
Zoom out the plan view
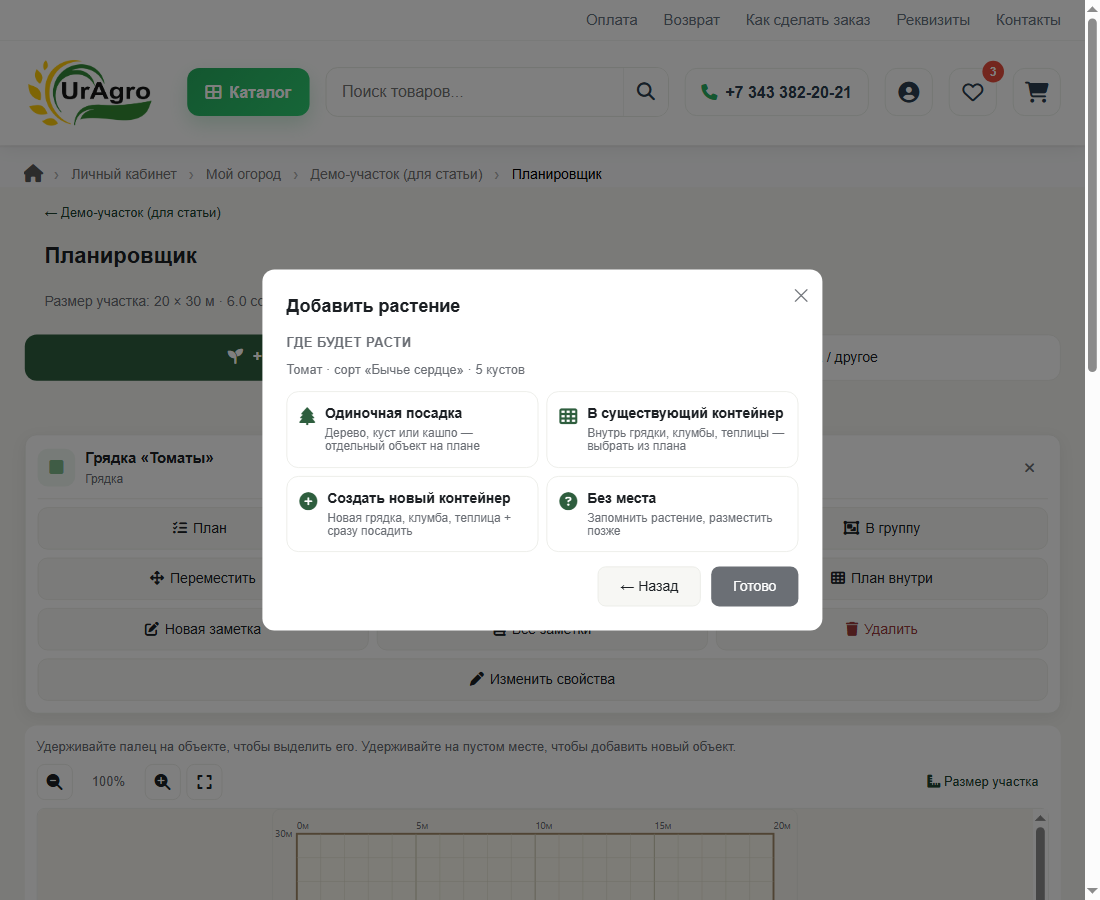click(x=55, y=781)
